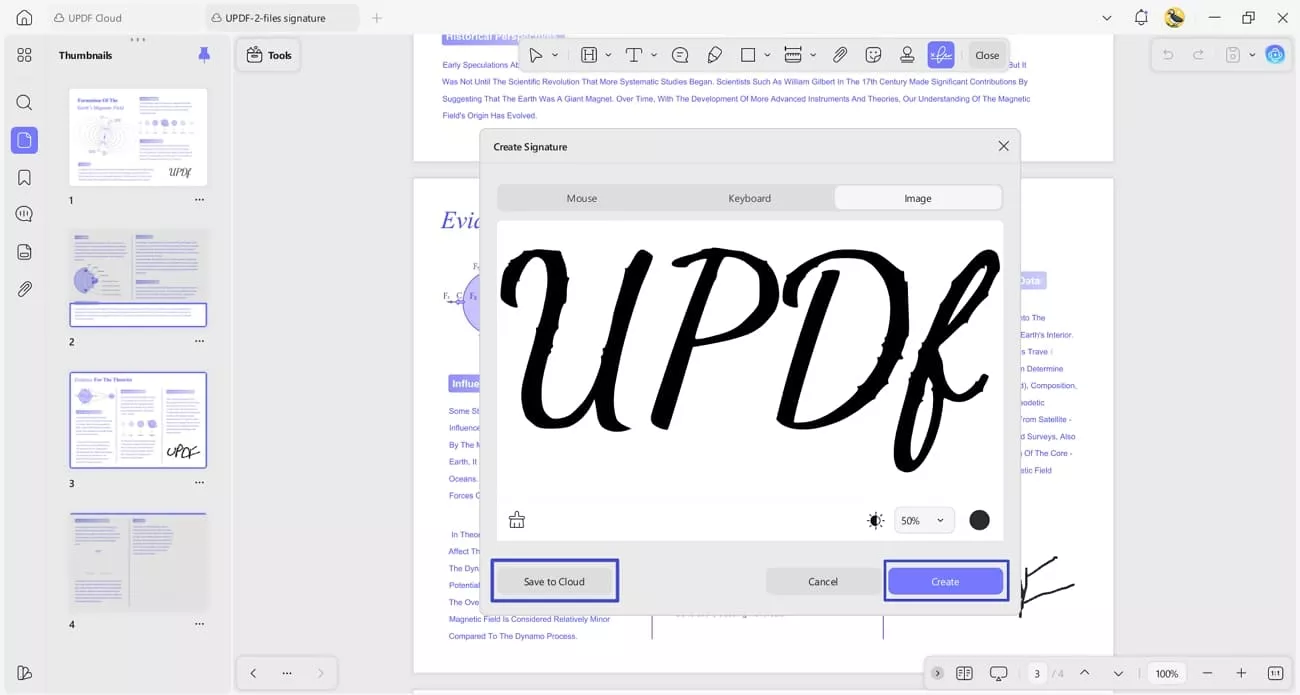The height and width of the screenshot is (695, 1300).
Task: Show the Bookmarks panel
Action: coord(24,176)
